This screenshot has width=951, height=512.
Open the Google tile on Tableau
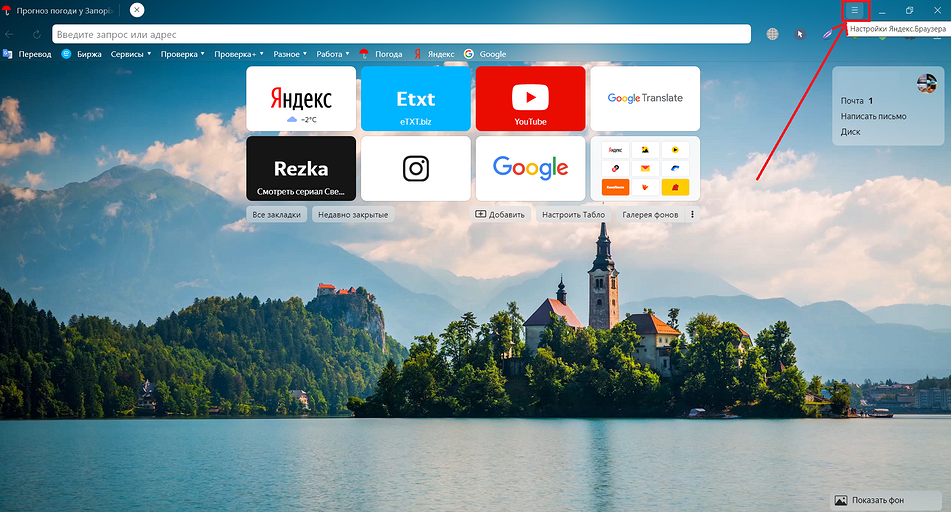[x=530, y=168]
